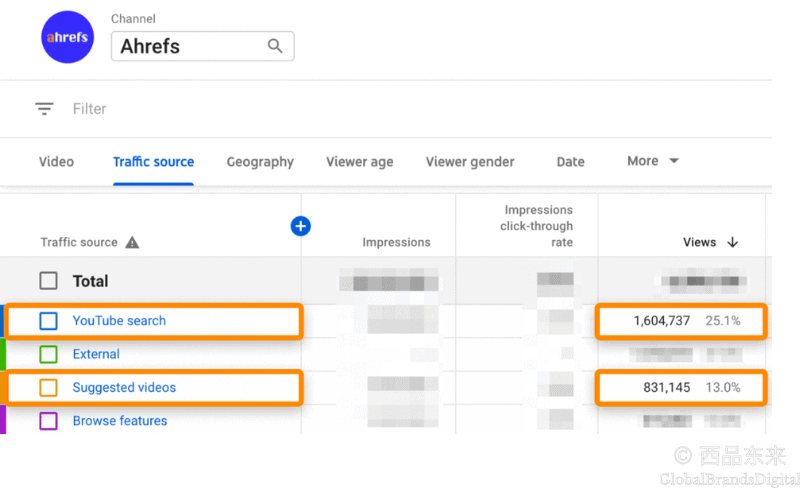Click the Total row label
This screenshot has width=800, height=500.
[x=90, y=281]
